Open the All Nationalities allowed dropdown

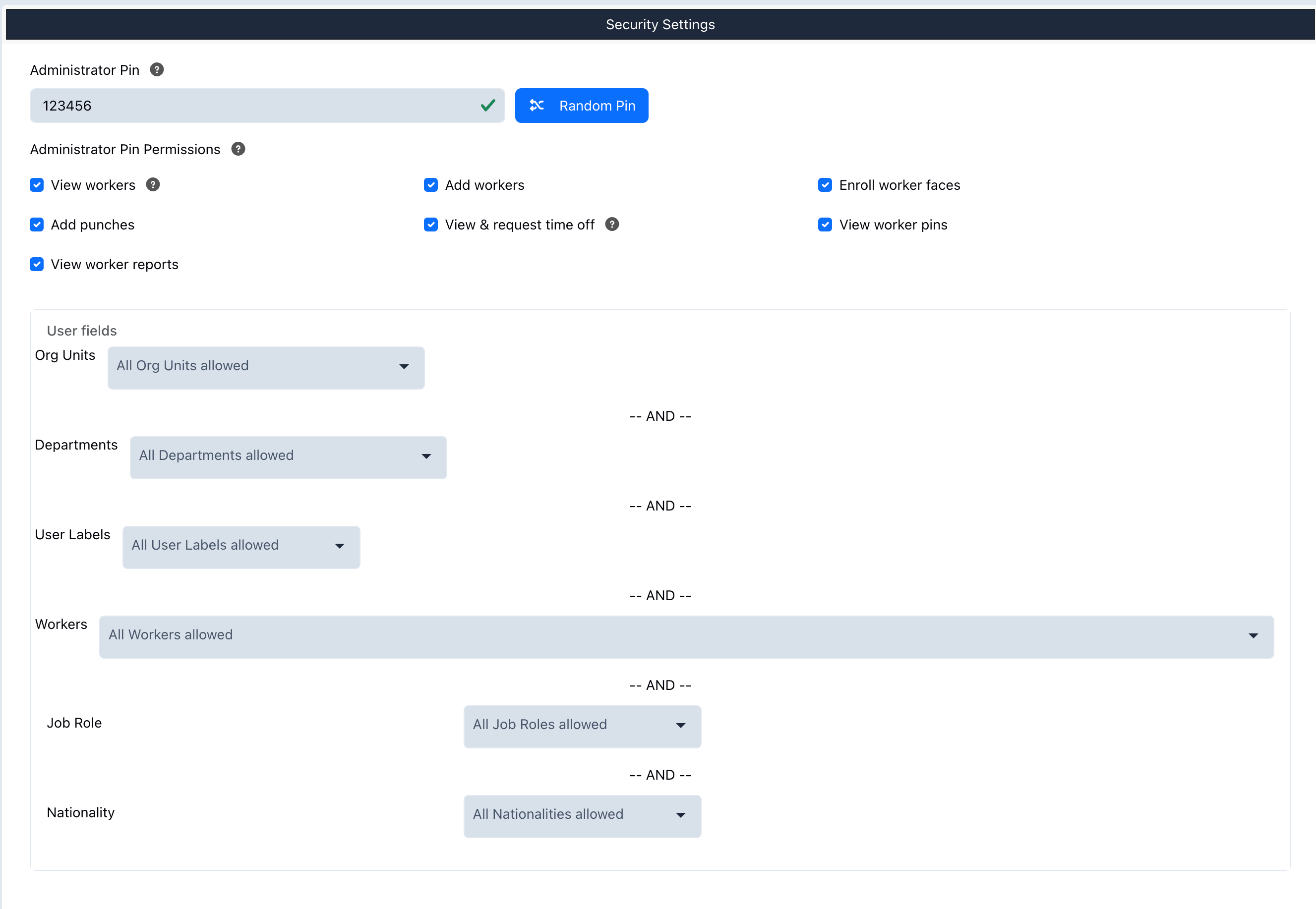[x=582, y=816]
